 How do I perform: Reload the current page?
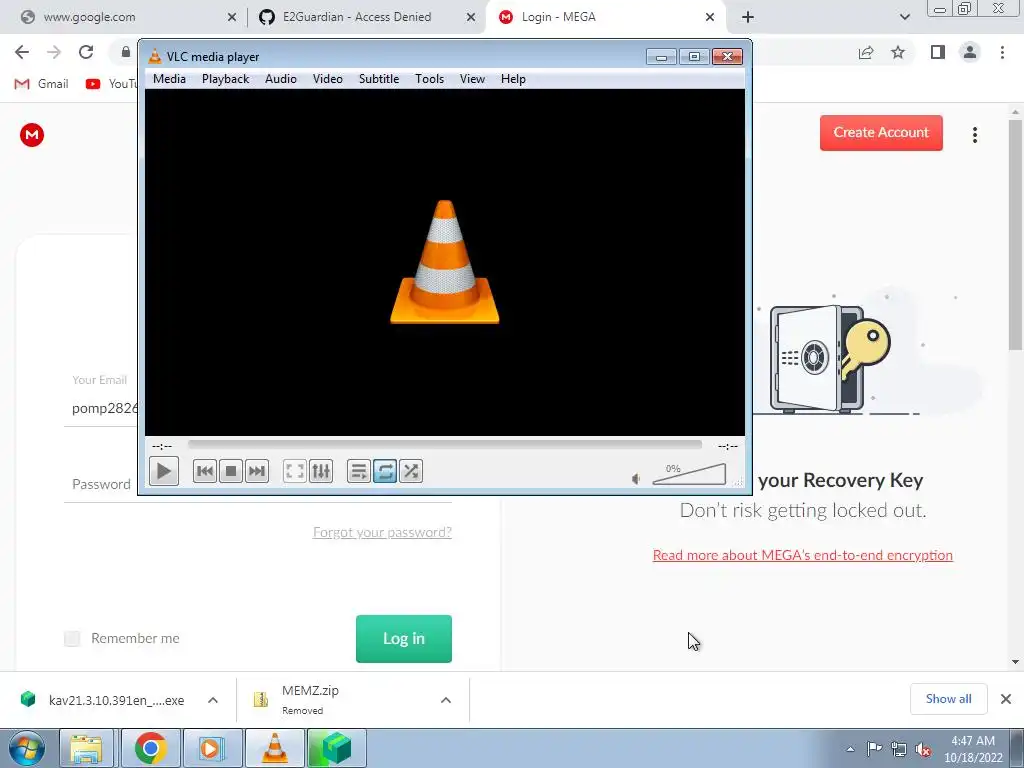pos(86,52)
